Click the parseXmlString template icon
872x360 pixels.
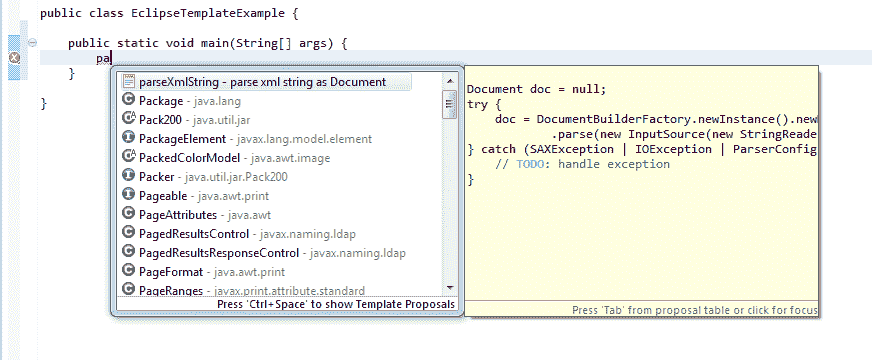click(129, 82)
